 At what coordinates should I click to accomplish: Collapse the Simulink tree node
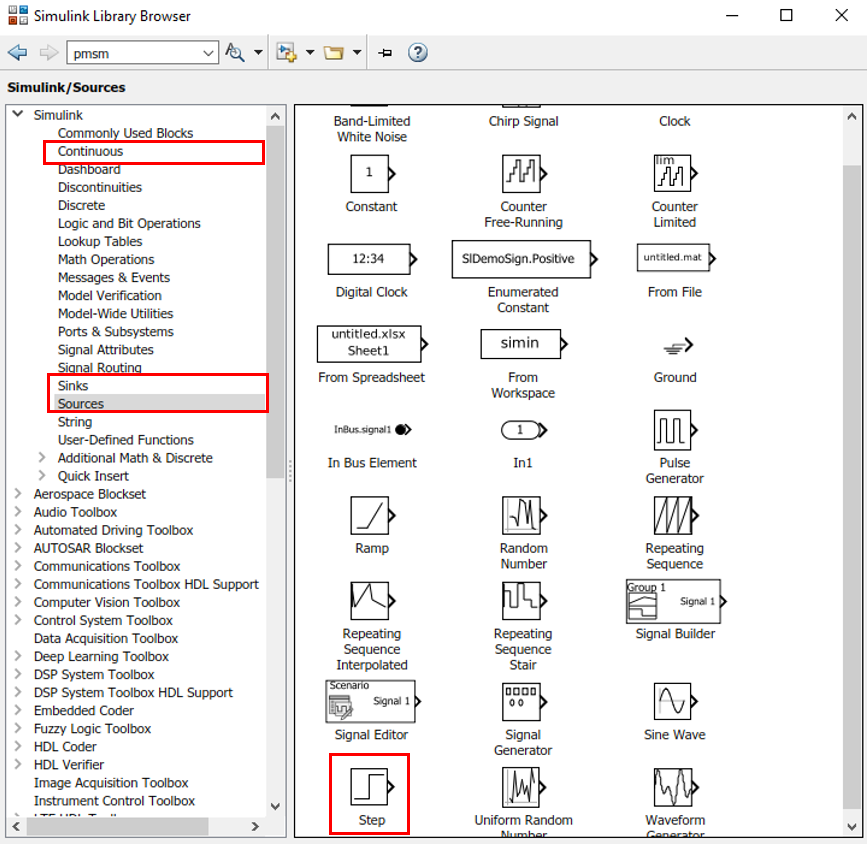(18, 114)
